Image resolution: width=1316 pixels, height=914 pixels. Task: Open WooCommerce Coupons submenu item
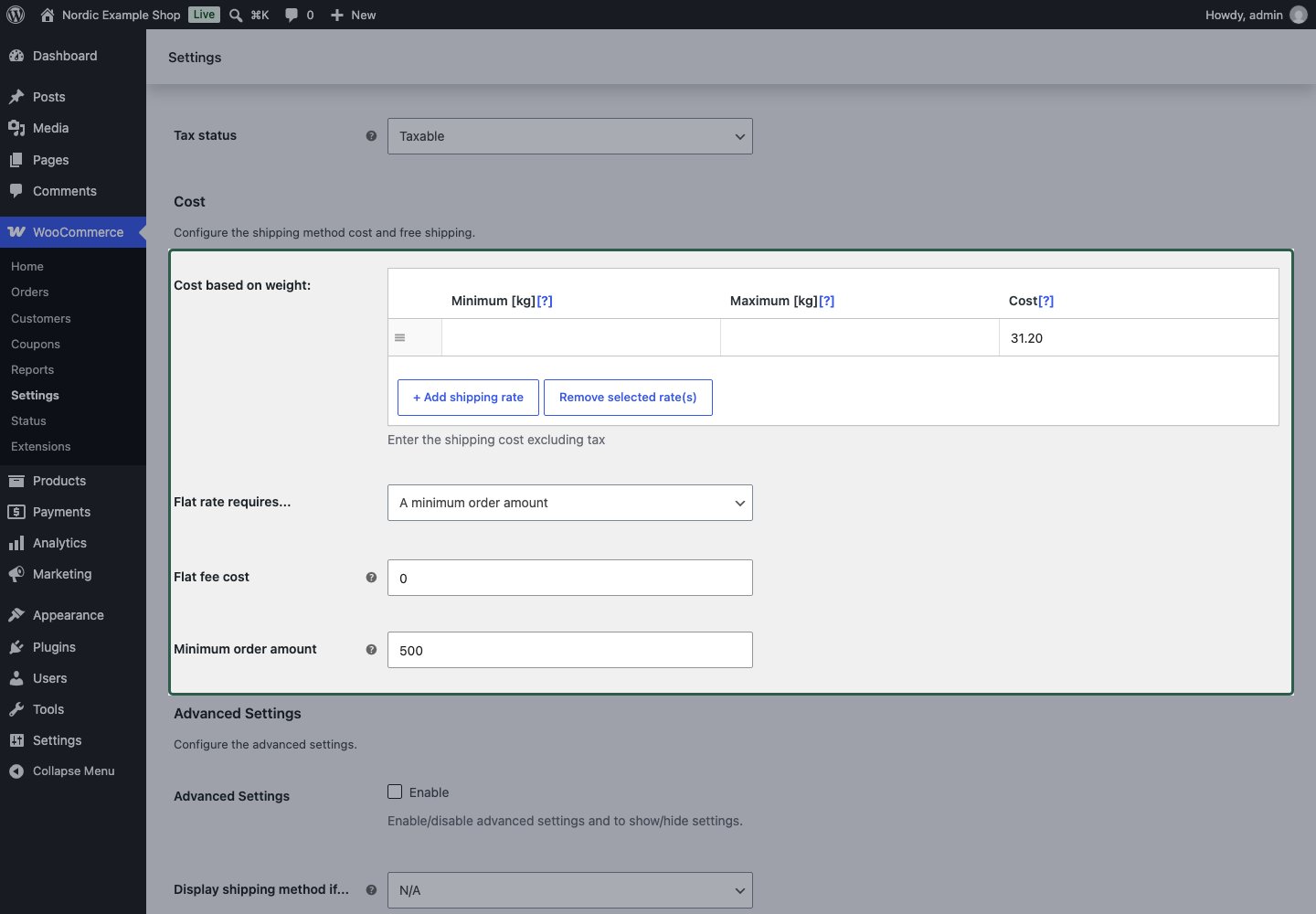coord(36,345)
